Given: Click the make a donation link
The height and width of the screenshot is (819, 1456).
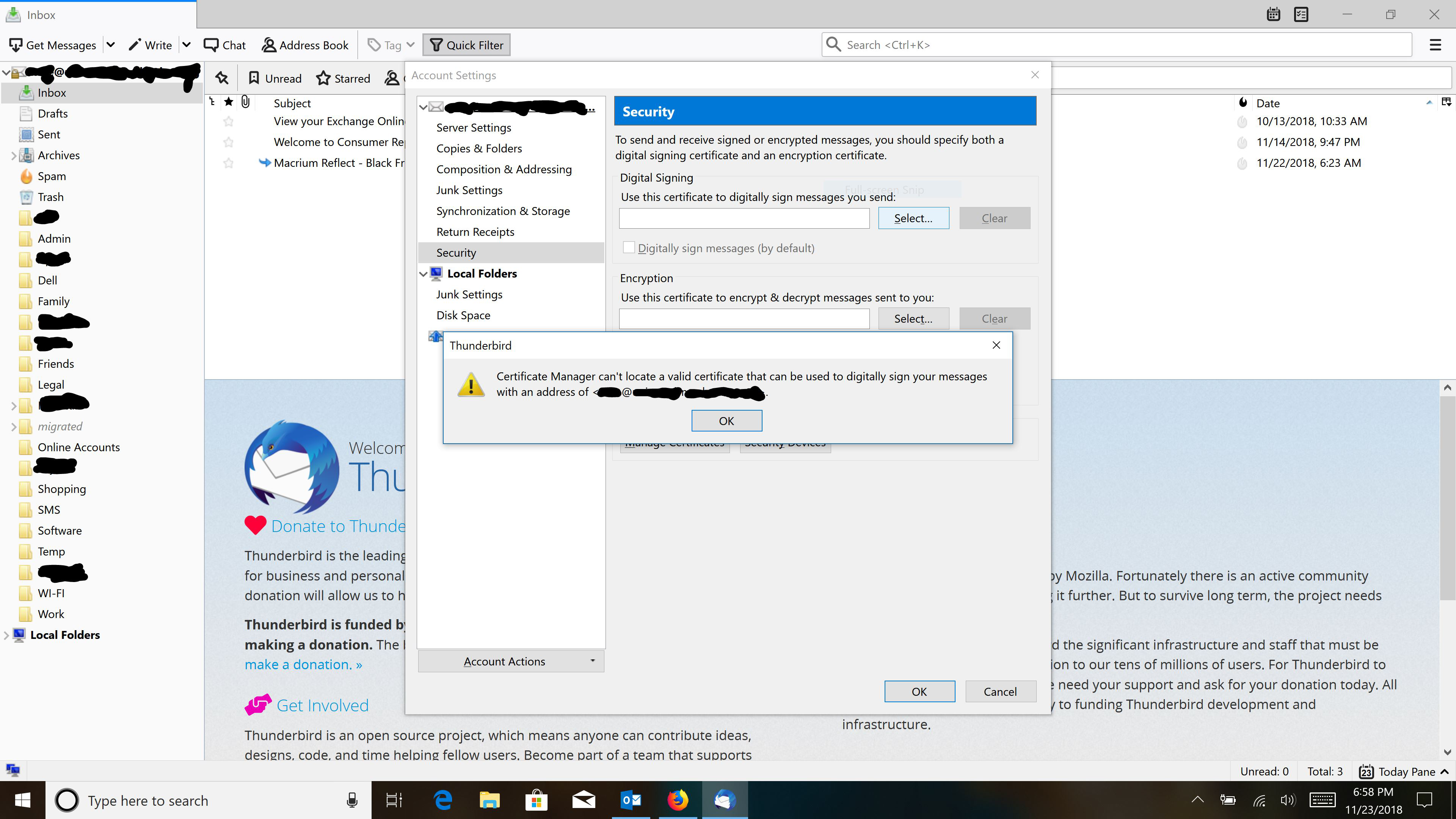Looking at the screenshot, I should click(x=303, y=665).
